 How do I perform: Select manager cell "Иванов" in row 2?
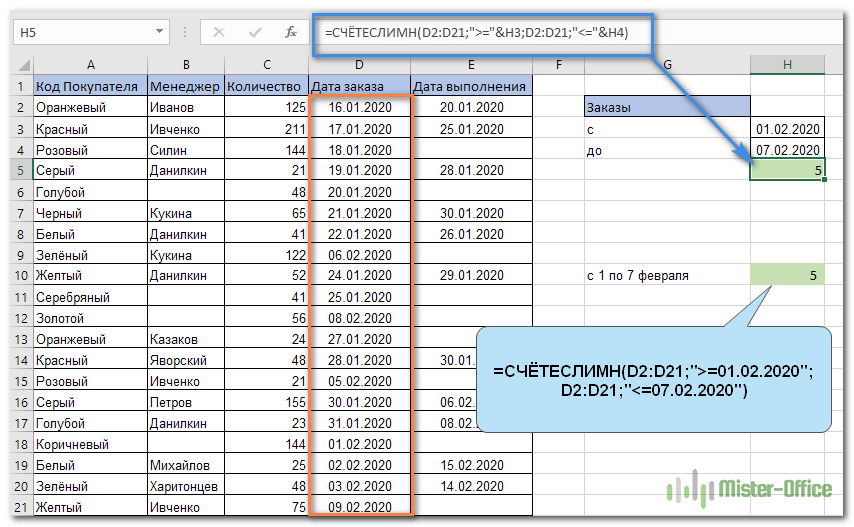click(x=185, y=107)
